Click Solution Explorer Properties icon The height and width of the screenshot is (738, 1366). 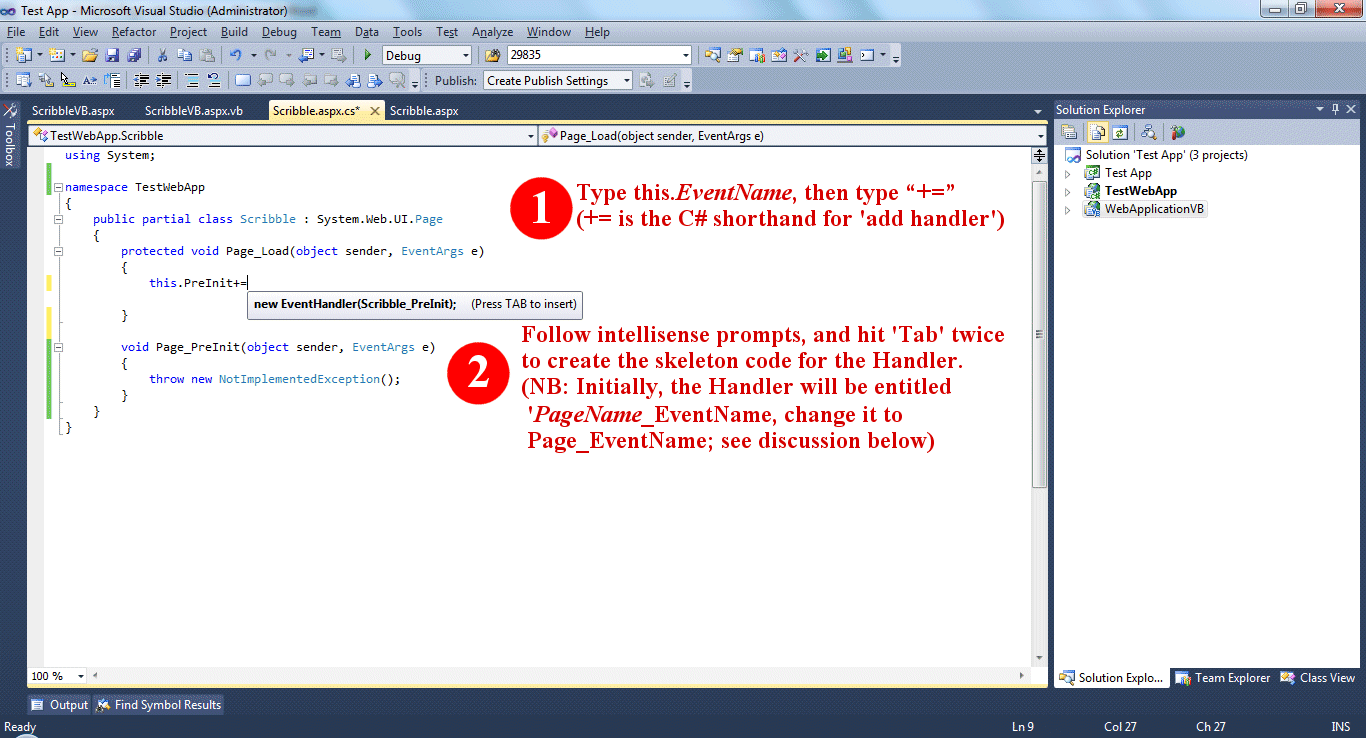(x=1069, y=131)
